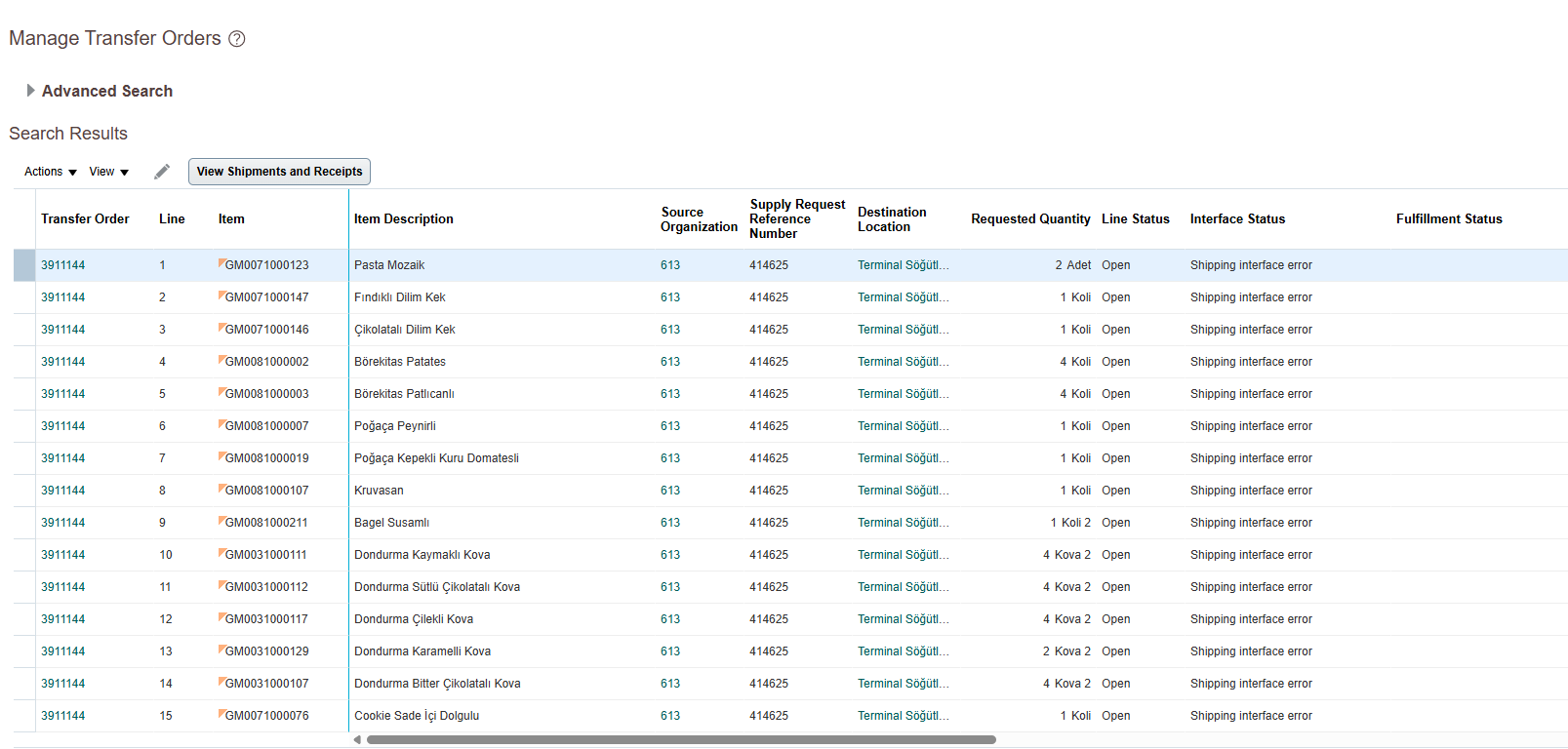The image size is (1568, 749).
Task: Click Interface Status column header
Action: point(1237,219)
